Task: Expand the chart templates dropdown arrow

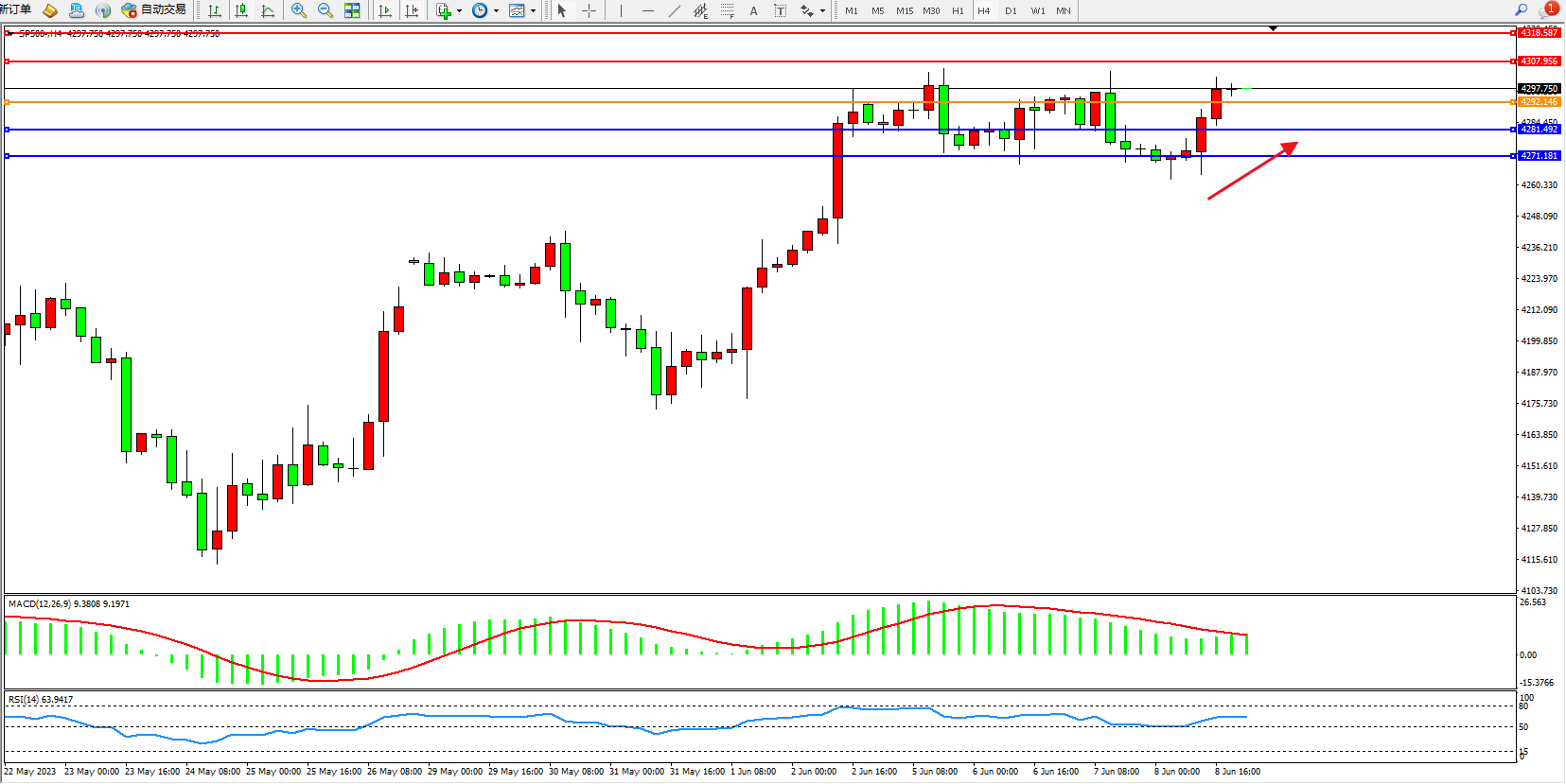Action: pyautogui.click(x=534, y=11)
